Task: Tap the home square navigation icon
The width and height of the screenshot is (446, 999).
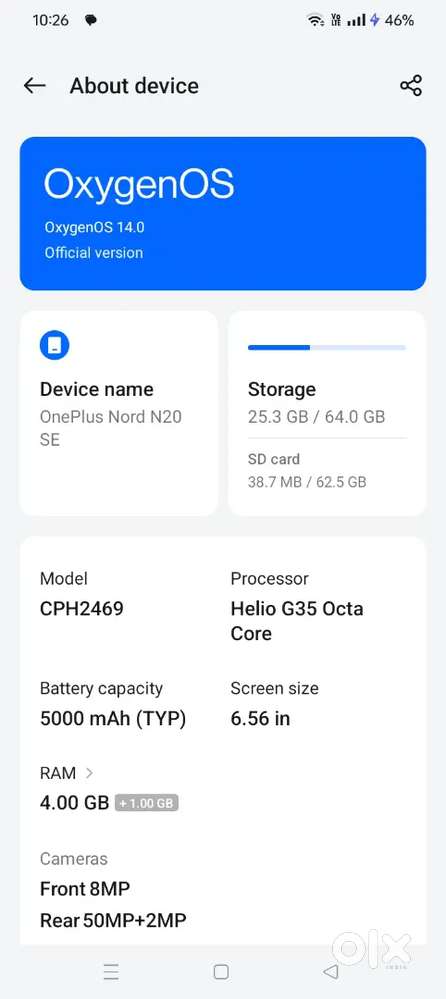Action: 221,972
